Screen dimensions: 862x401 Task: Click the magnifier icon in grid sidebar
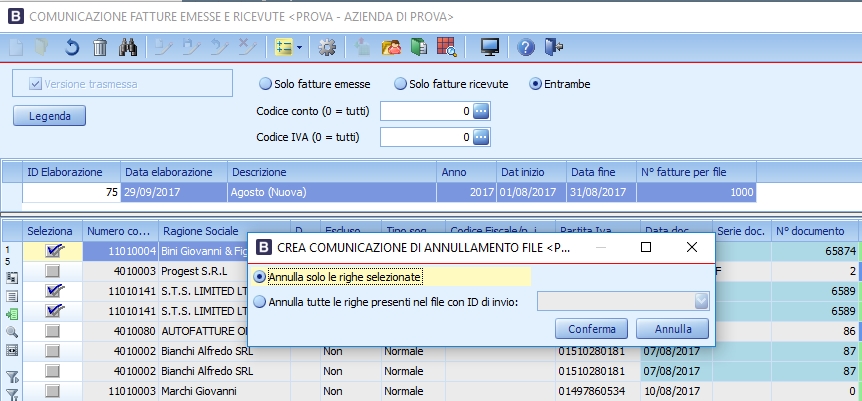tap(12, 332)
